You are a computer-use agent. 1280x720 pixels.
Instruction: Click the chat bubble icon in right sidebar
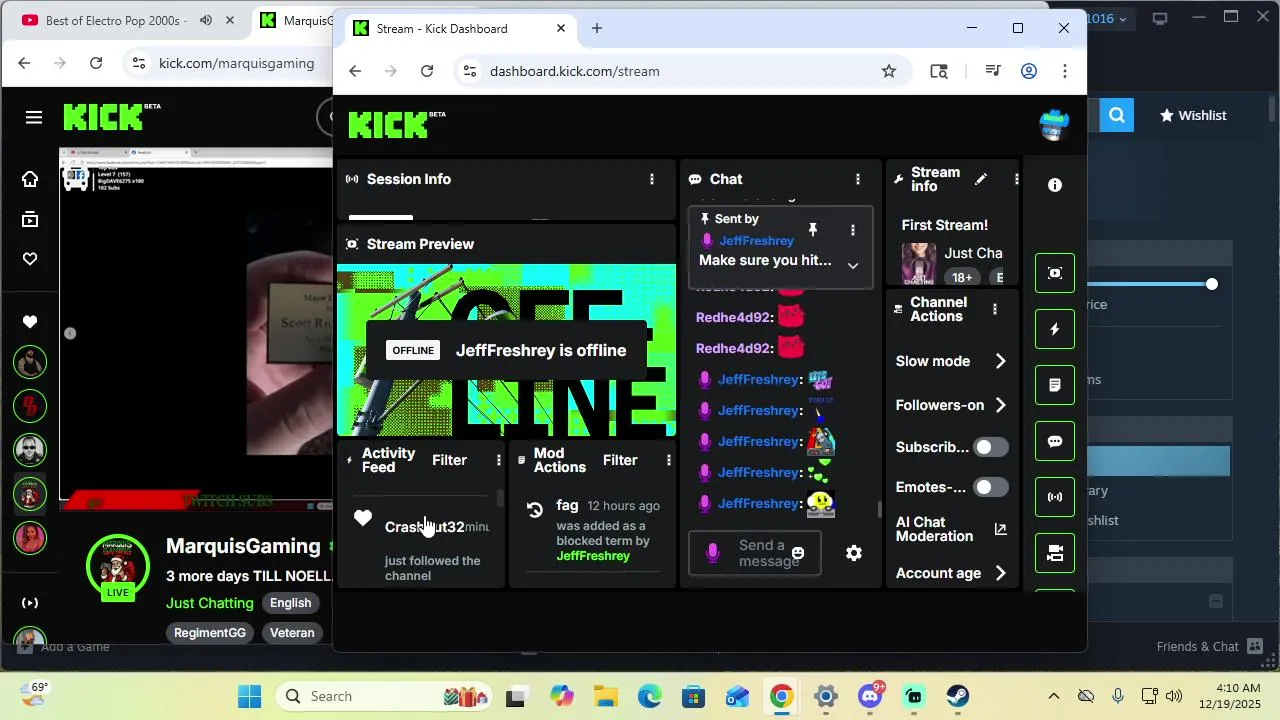pos(1055,441)
